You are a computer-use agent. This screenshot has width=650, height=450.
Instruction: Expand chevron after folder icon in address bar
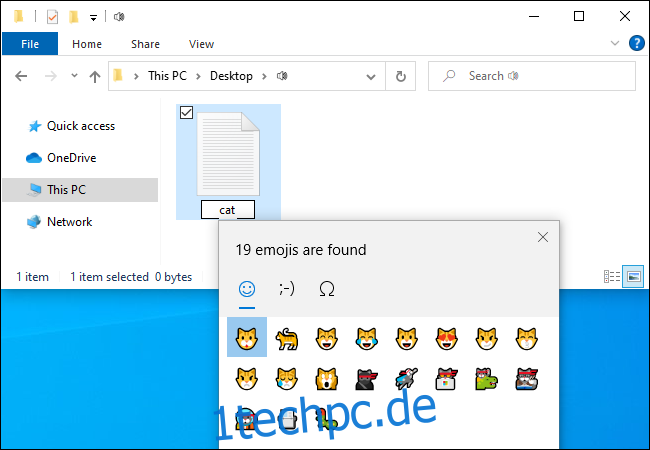(136, 76)
